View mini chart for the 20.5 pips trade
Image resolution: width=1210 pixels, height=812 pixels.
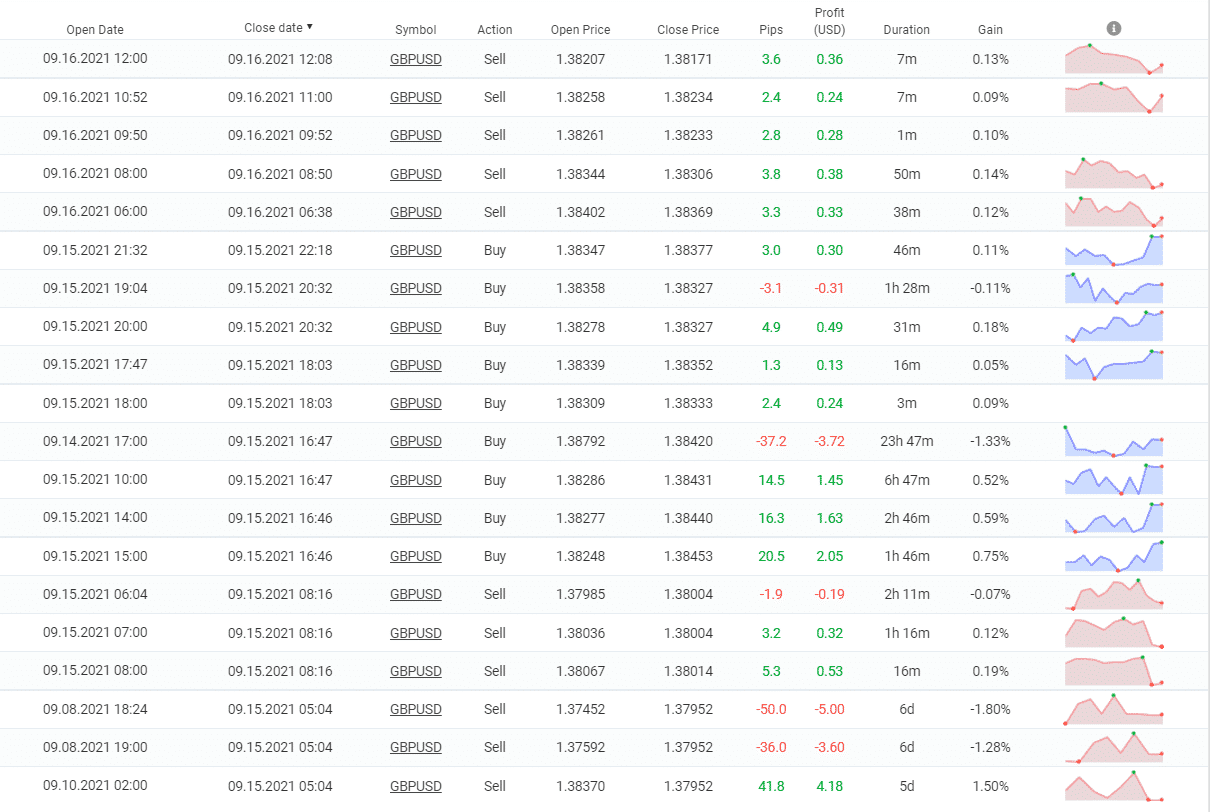1114,557
